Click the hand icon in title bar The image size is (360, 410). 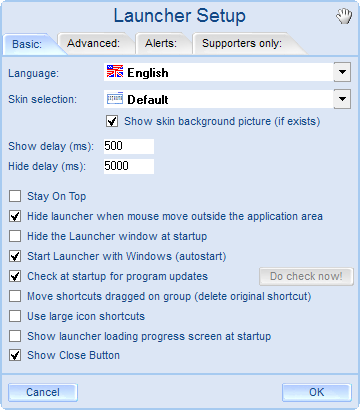click(344, 16)
